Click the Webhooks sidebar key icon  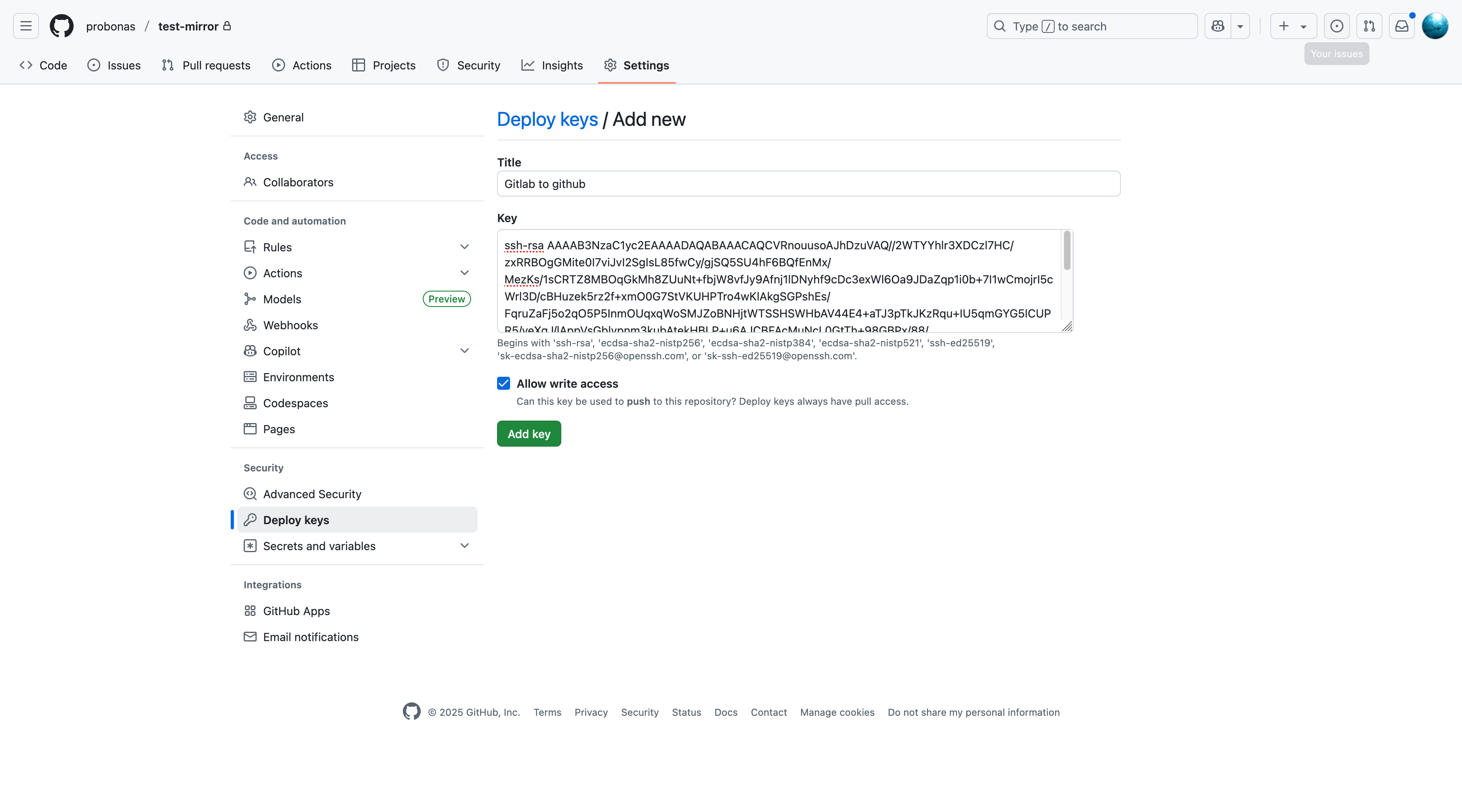click(x=250, y=324)
